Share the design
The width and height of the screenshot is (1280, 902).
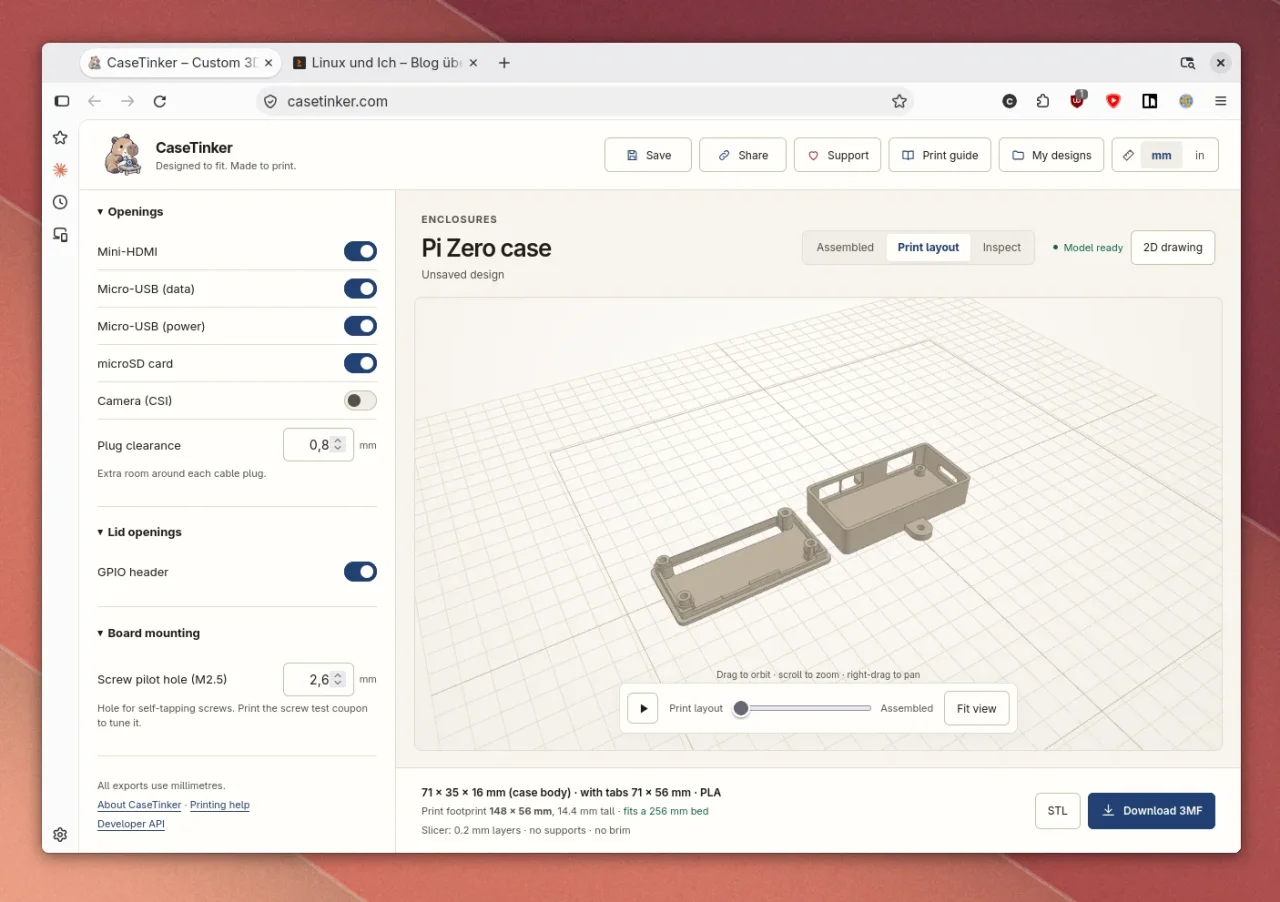(x=742, y=155)
